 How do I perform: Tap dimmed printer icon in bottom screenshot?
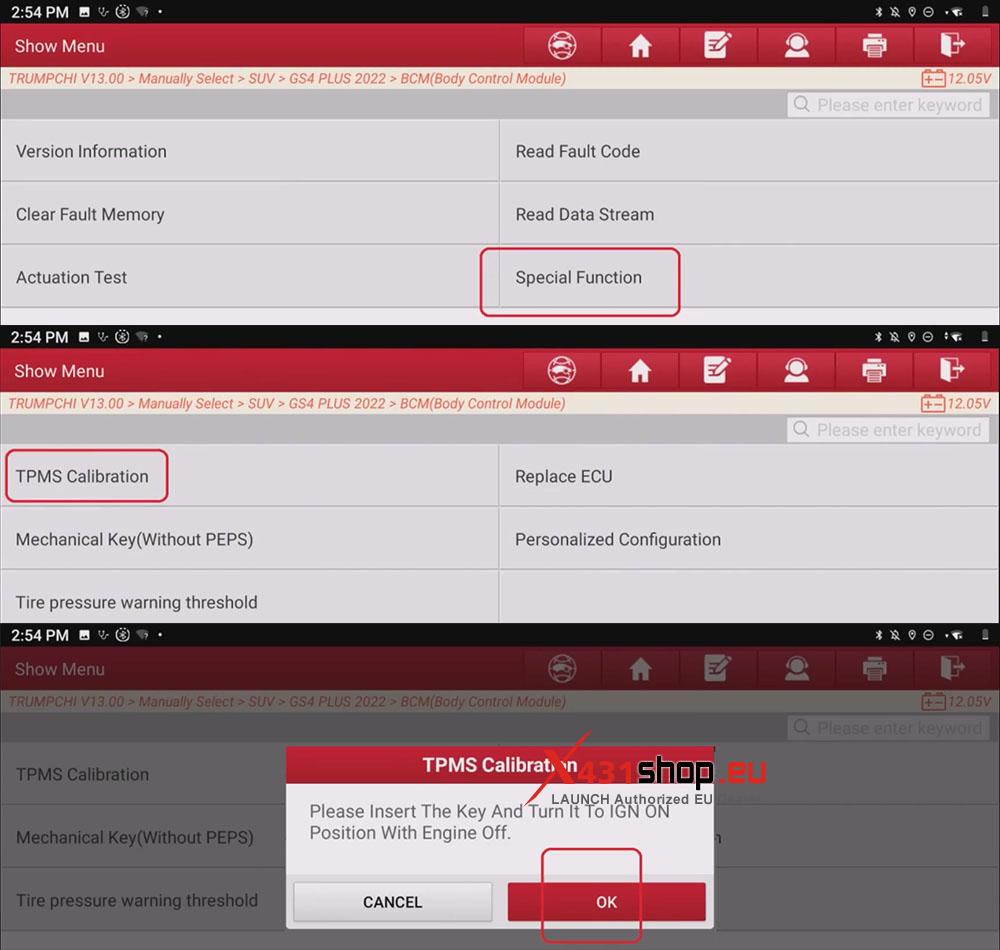[874, 669]
